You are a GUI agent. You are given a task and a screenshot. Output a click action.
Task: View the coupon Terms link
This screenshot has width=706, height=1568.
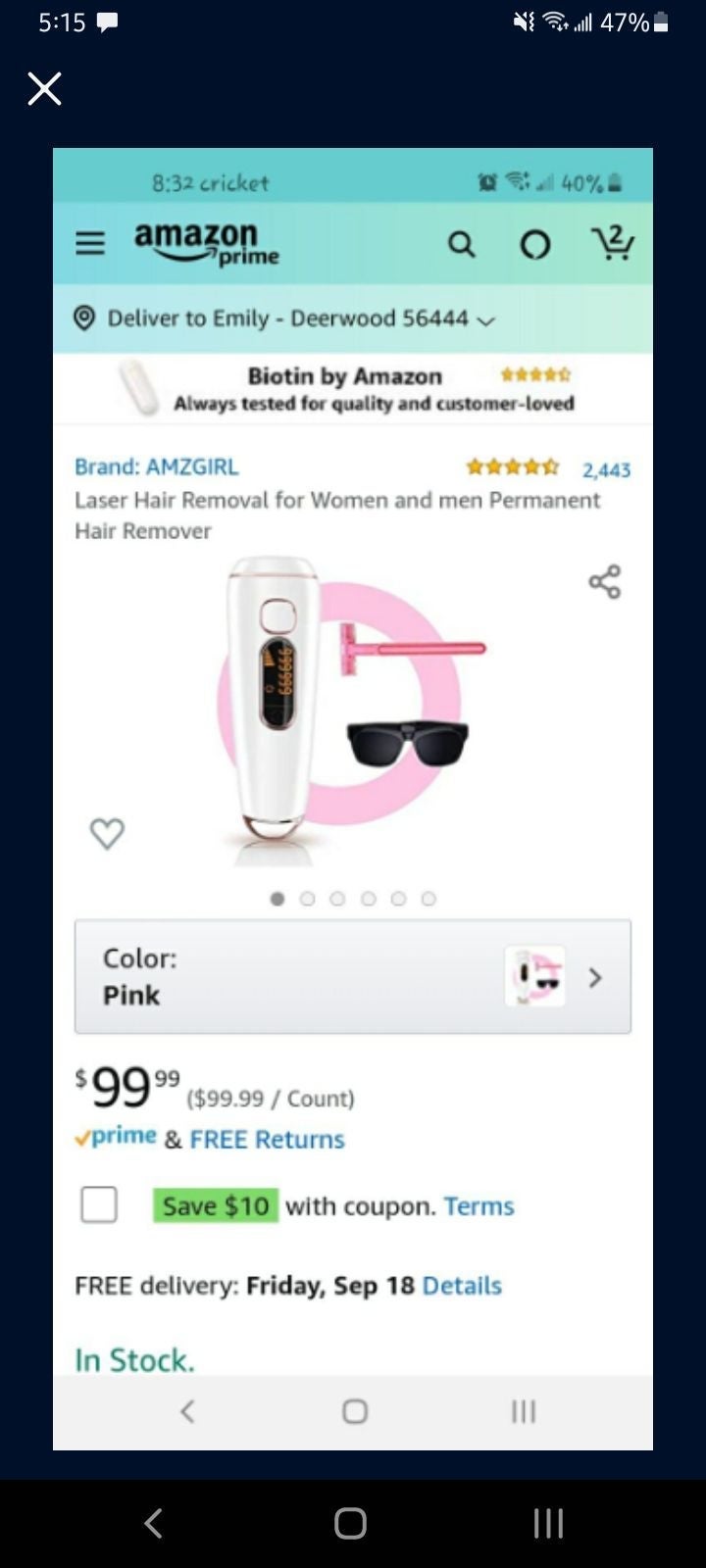point(479,1205)
